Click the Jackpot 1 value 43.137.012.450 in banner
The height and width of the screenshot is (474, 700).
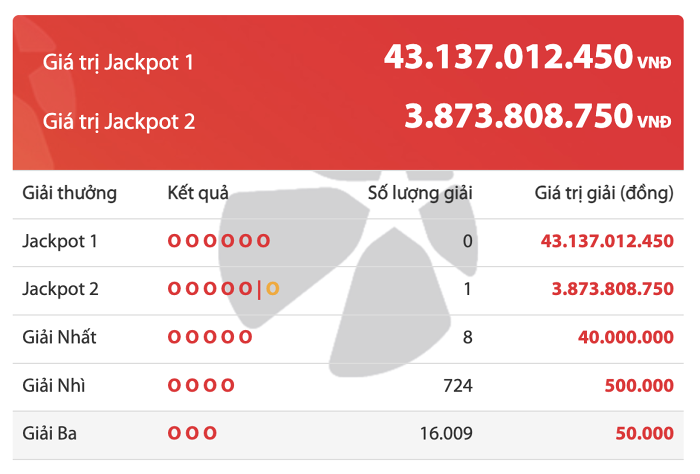tap(508, 57)
